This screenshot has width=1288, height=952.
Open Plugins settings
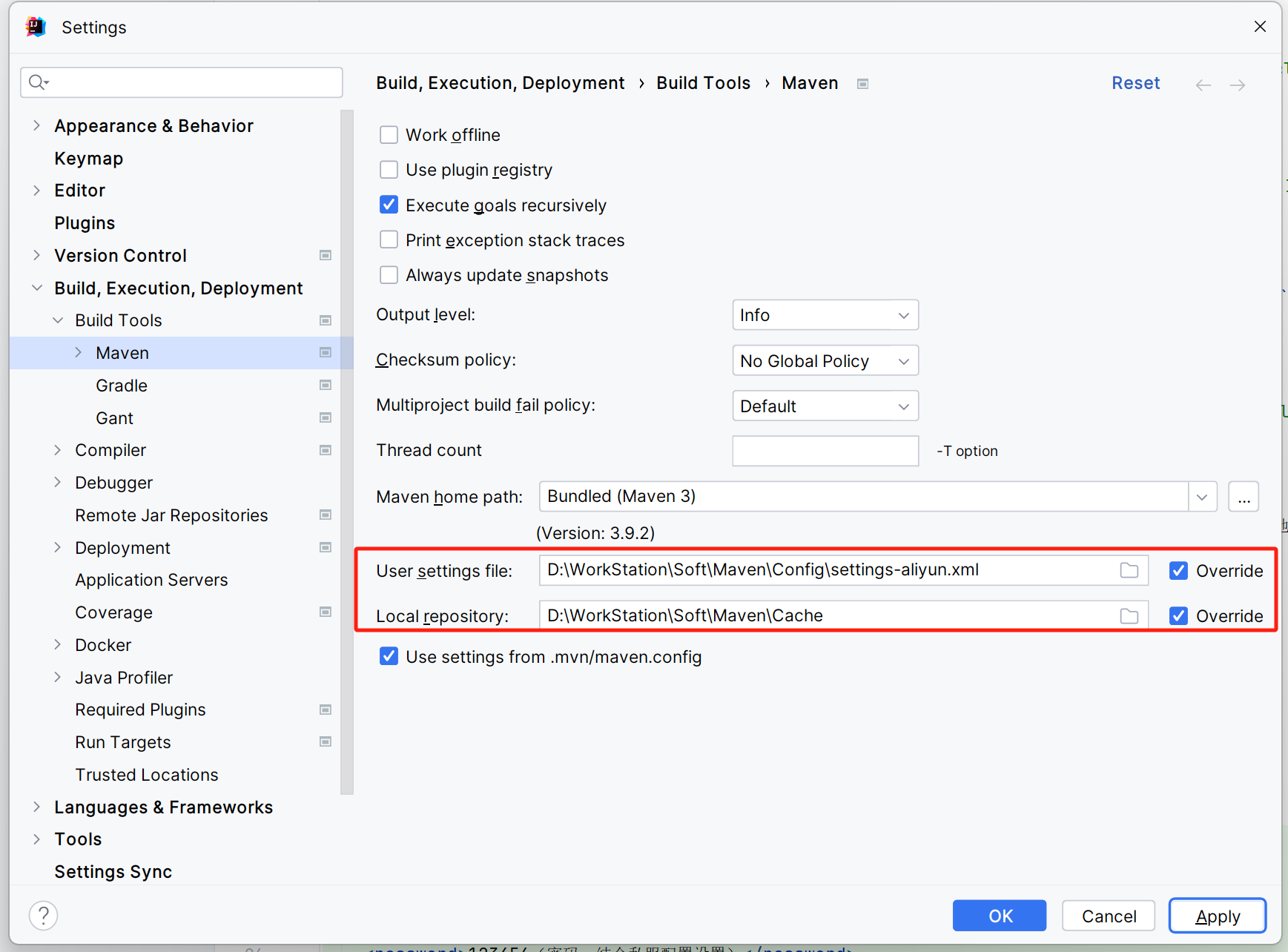pos(85,223)
